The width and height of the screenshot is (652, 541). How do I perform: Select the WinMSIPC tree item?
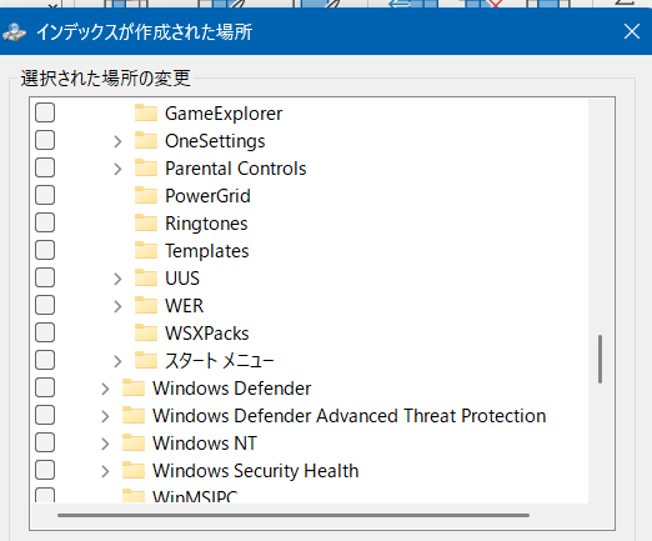195,496
